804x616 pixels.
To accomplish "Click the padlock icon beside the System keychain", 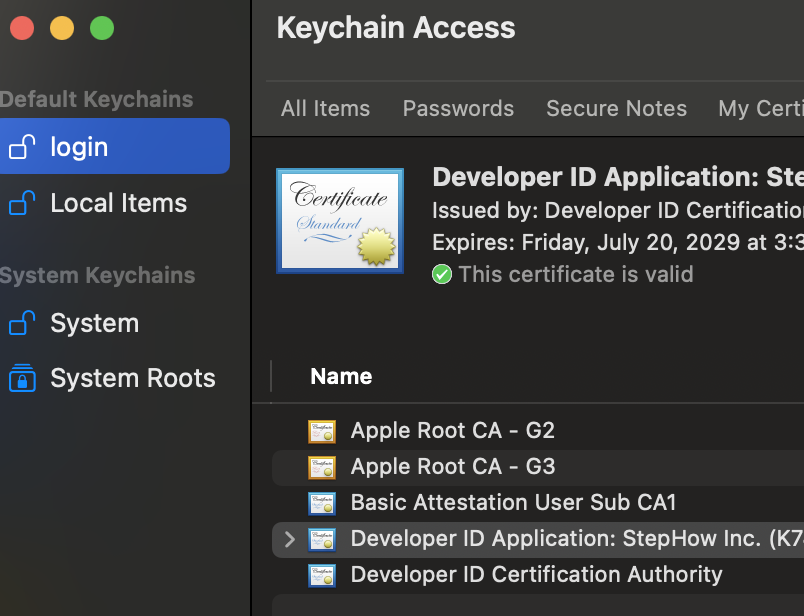I will (x=22, y=322).
